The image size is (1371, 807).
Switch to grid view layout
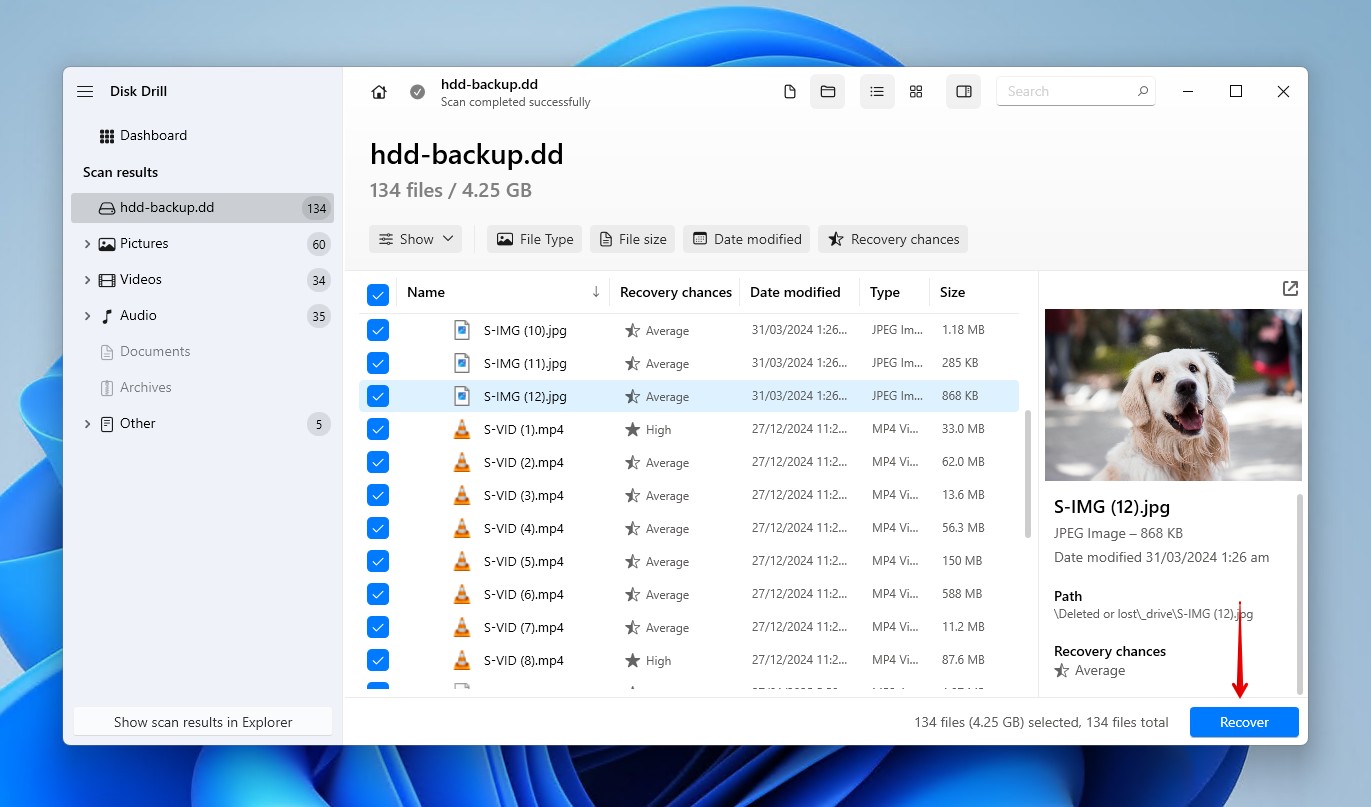916,91
